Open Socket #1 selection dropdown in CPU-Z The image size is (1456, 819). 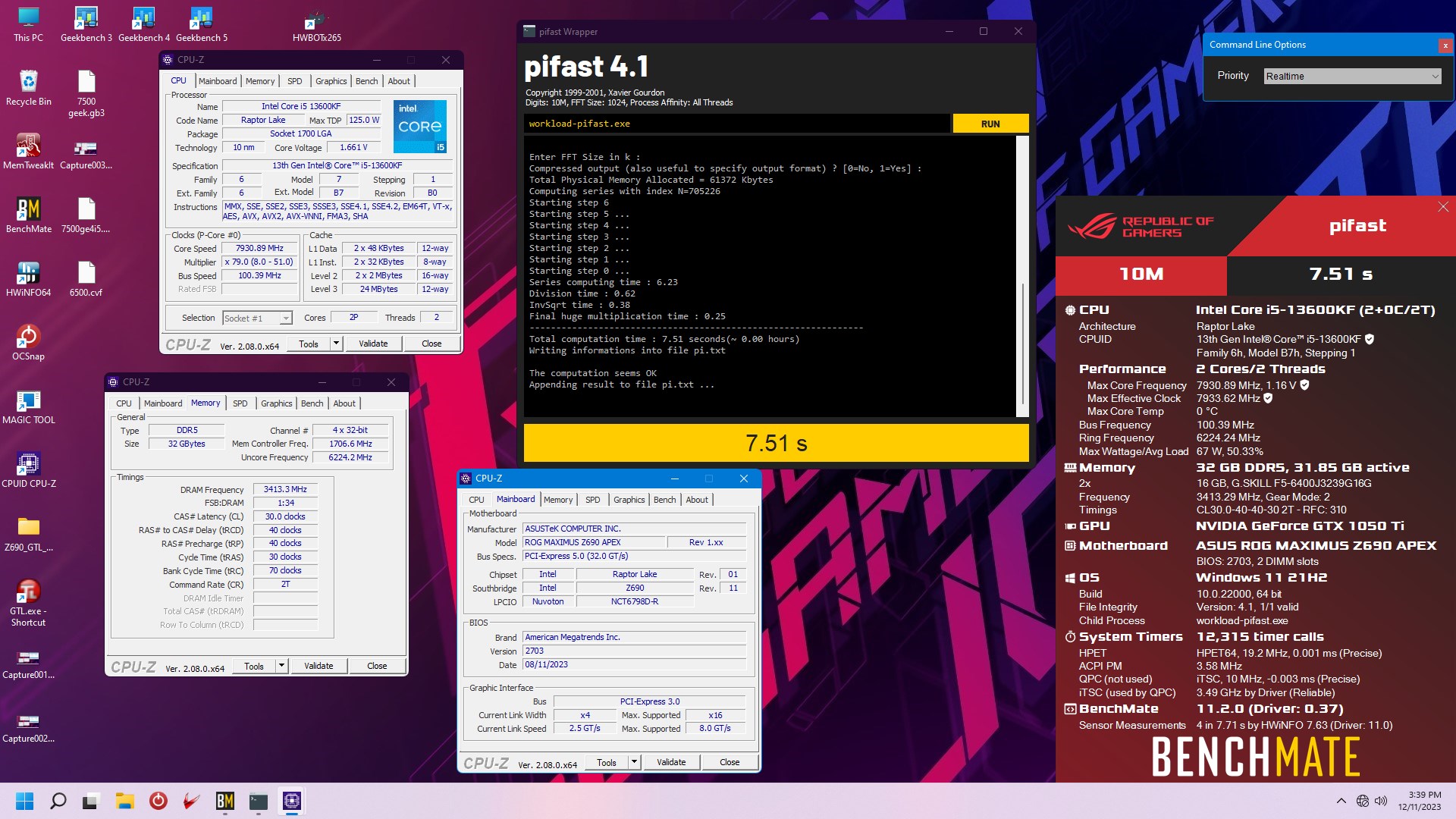[257, 318]
